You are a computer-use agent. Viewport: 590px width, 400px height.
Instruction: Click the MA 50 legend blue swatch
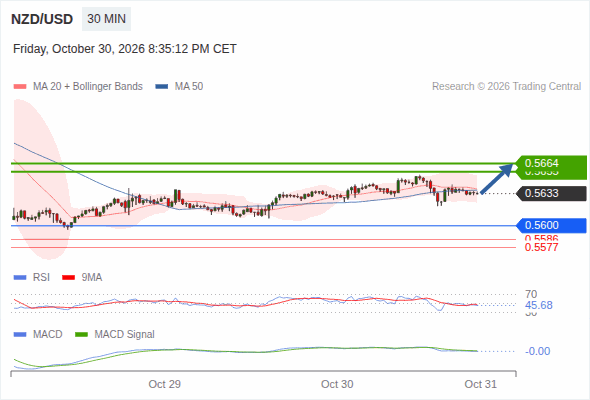(161, 87)
